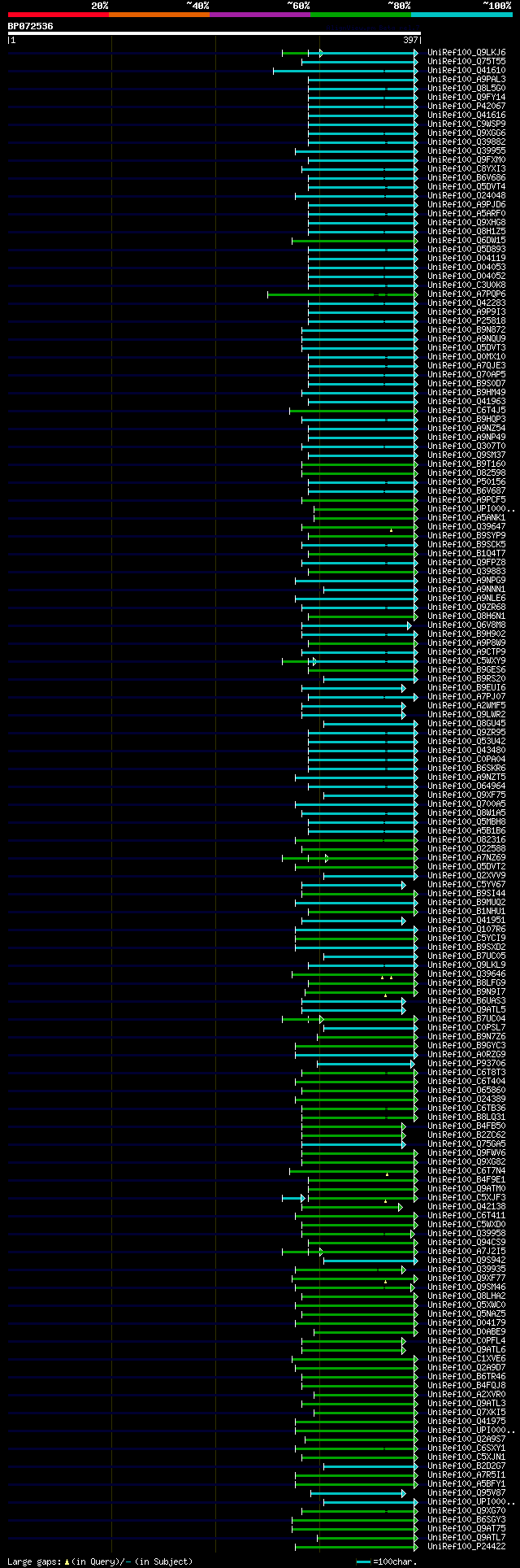Select the label UniRef100_B6SKR6
Image resolution: width=520 pixels, height=1568 pixels.
click(x=466, y=768)
